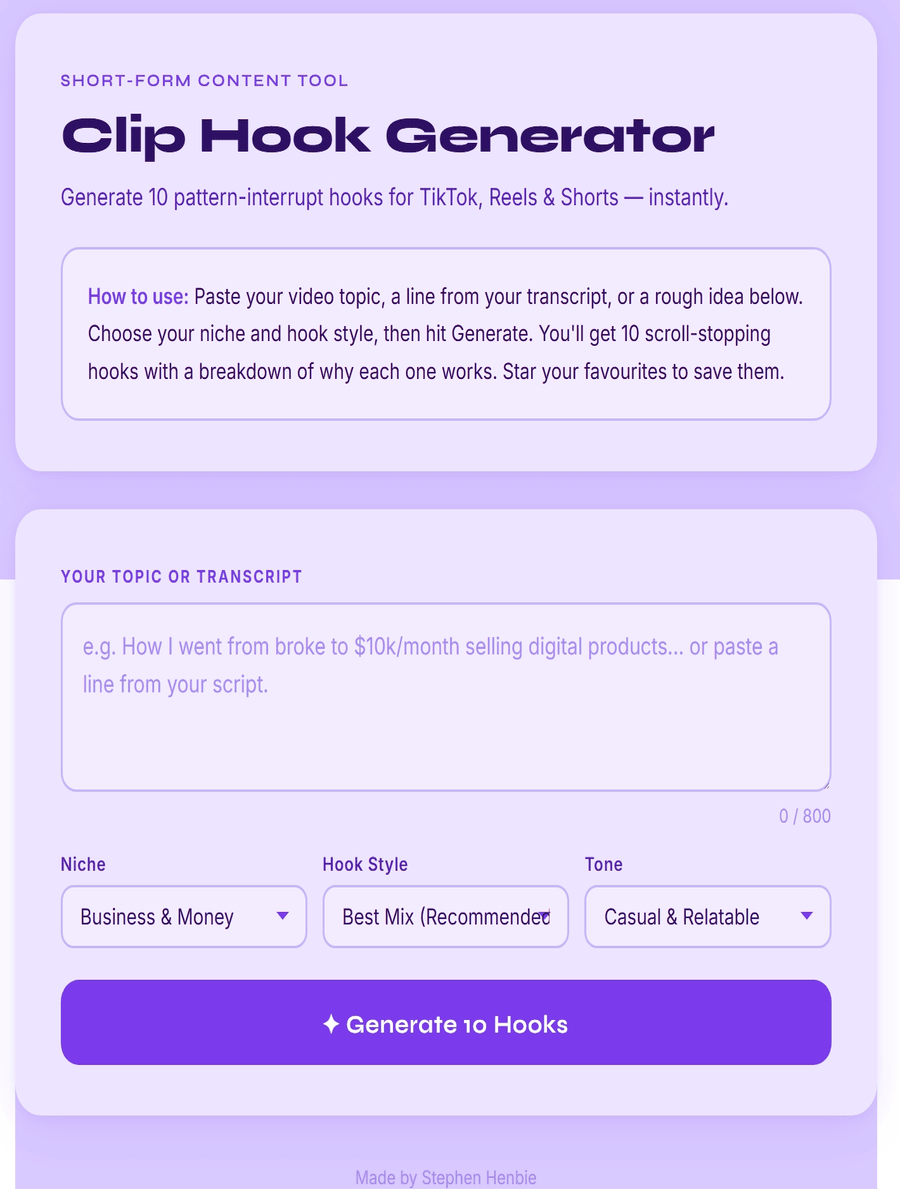Click the 'How to use:' bold label
The width and height of the screenshot is (900, 1200).
click(138, 297)
